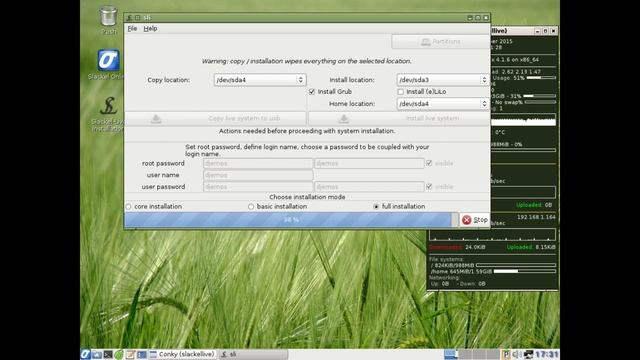Open the File menu
Viewport: 640px width, 360px height.
point(132,29)
